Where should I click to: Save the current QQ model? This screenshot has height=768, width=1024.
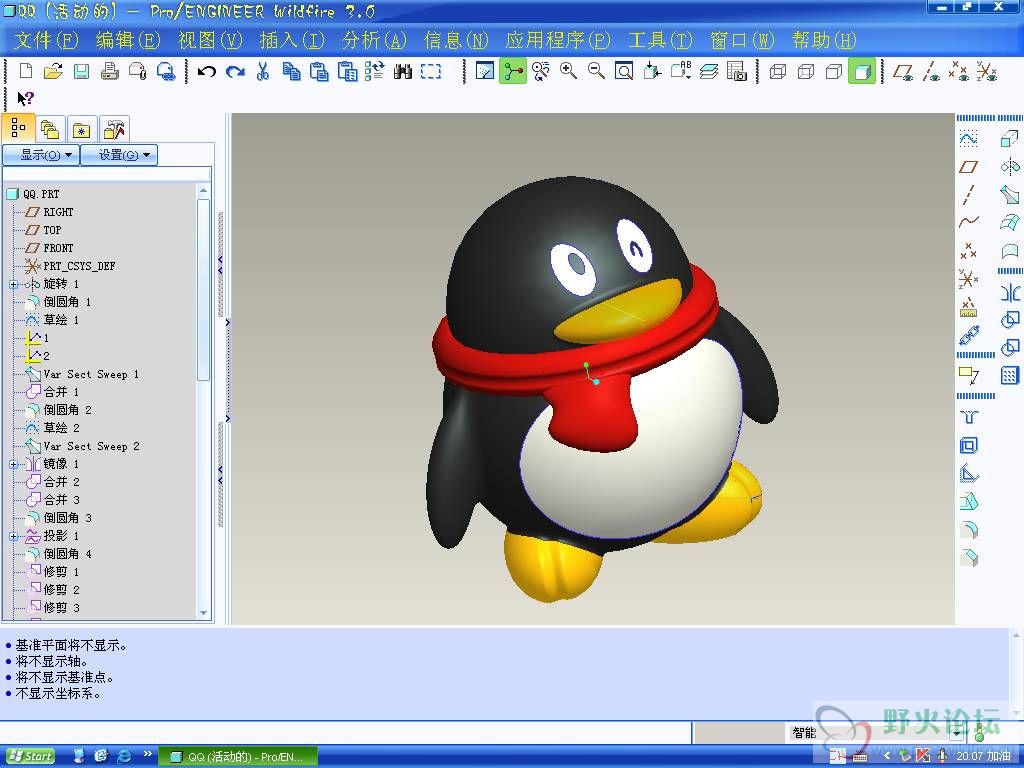coord(81,71)
